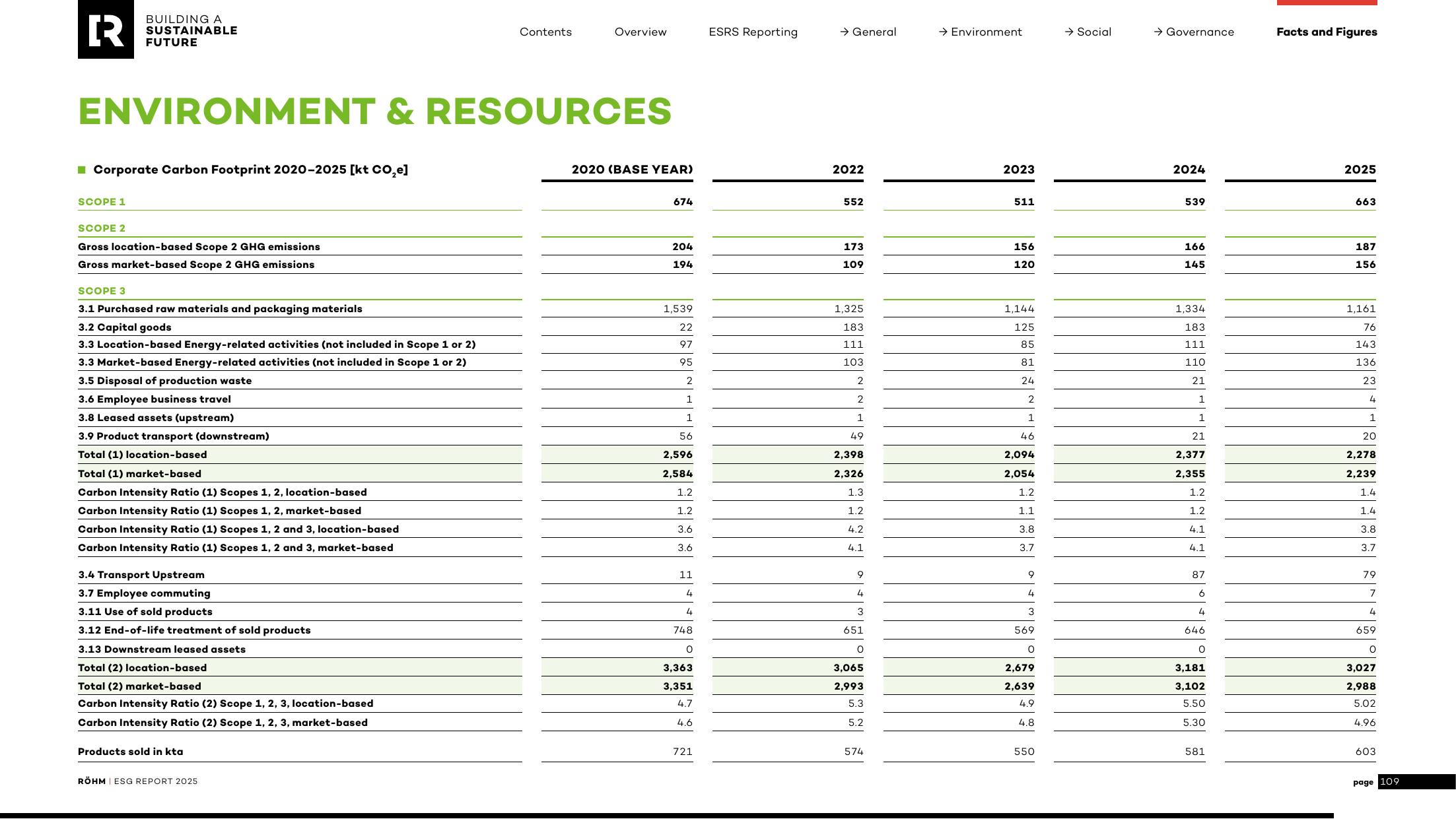Click 3.3 Market-based Energy-related activities label
Screen dimensions: 1456x819
click(272, 362)
